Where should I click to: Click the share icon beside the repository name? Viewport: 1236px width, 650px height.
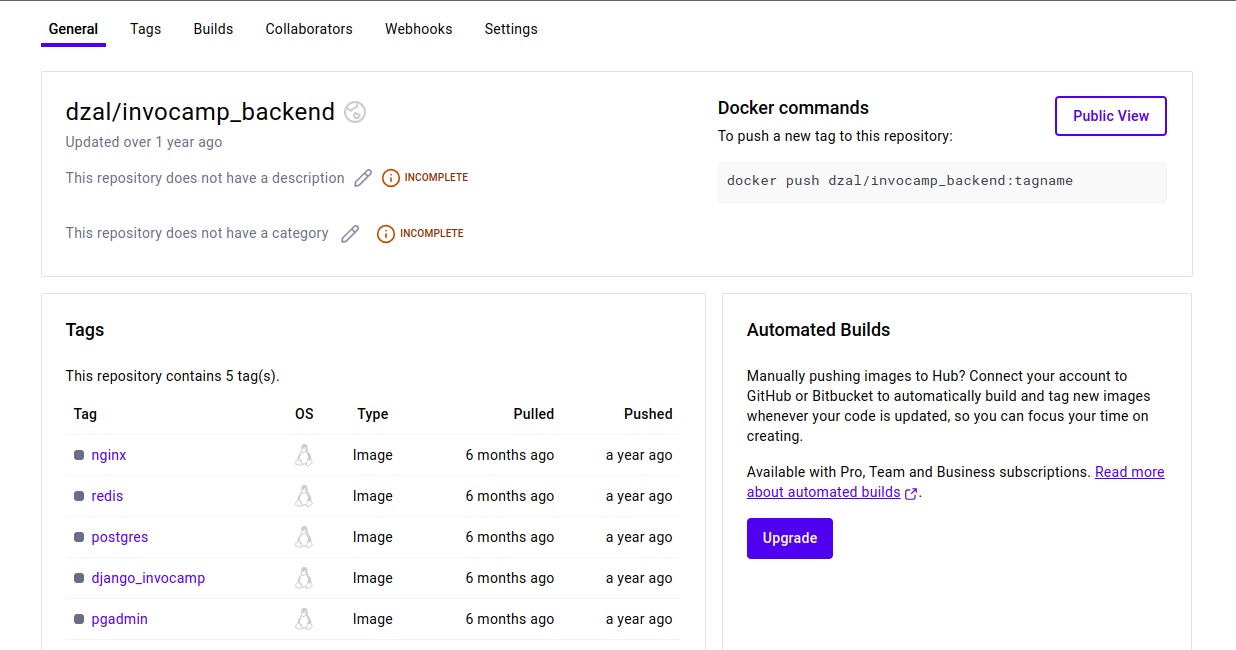355,112
